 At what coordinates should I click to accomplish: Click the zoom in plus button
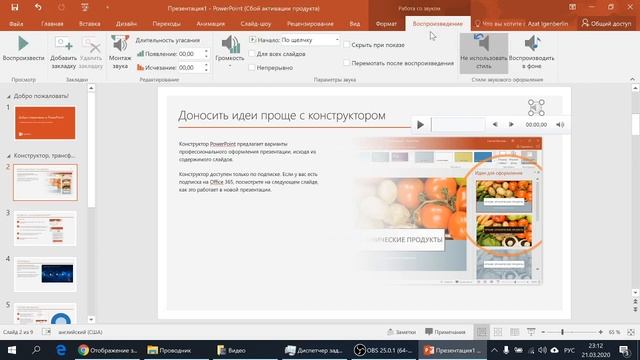tap(600, 332)
